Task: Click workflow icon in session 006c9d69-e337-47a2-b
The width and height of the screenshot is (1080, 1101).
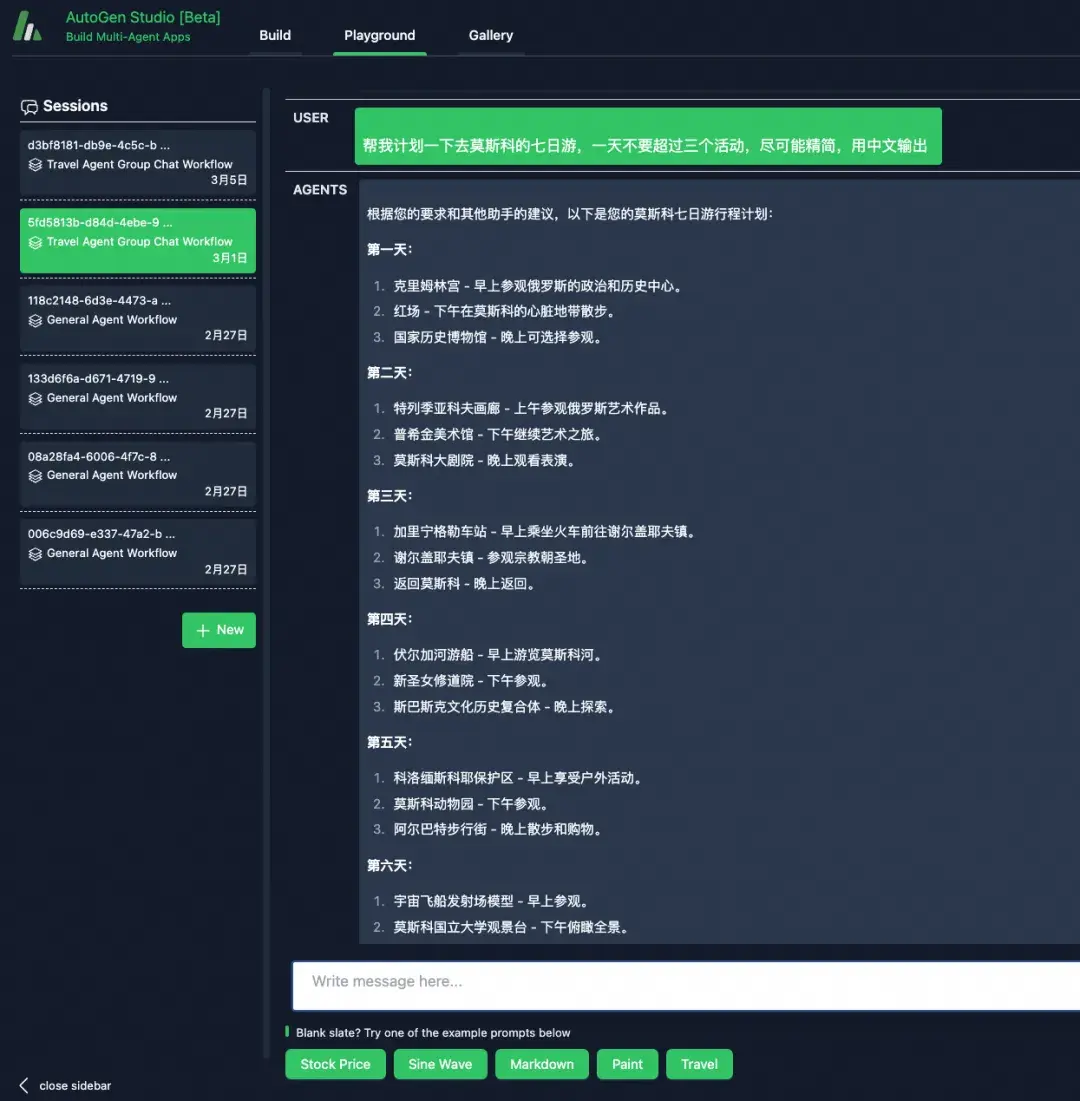Action: tap(35, 553)
